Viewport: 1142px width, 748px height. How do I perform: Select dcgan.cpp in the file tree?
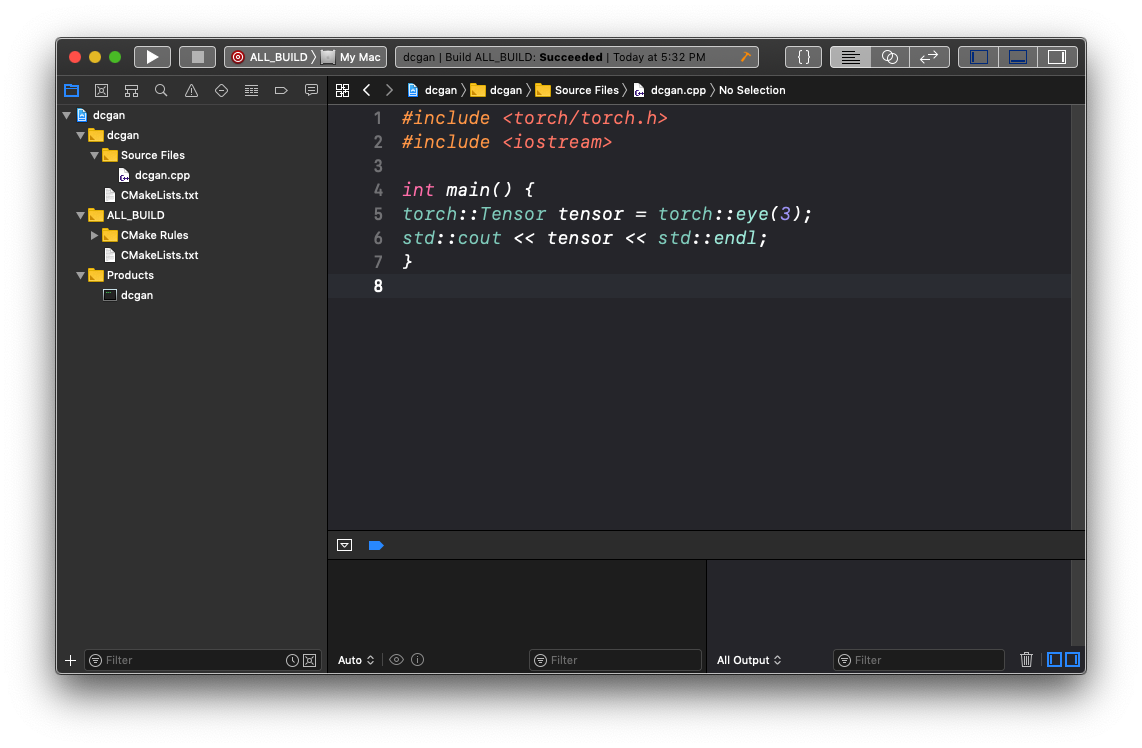161,175
